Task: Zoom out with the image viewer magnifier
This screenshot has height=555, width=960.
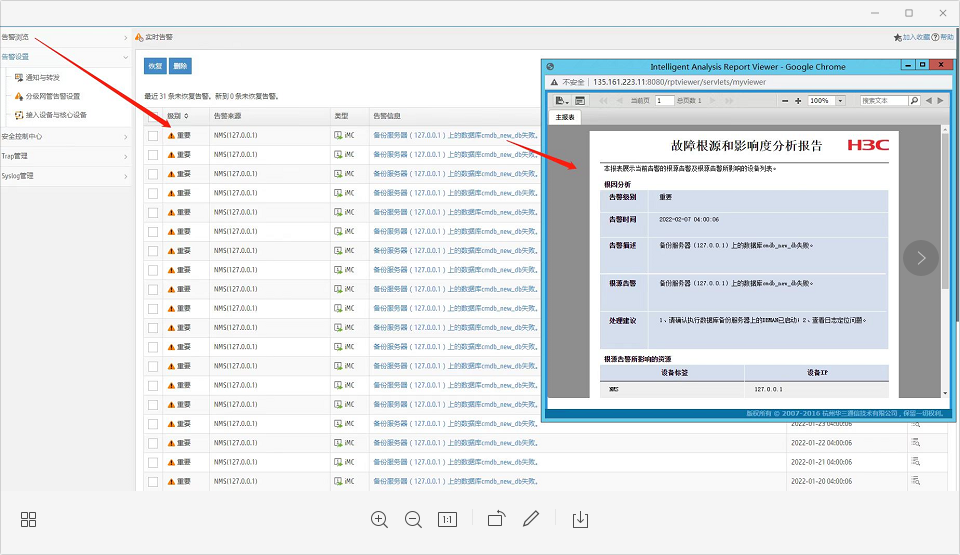Action: 413,519
